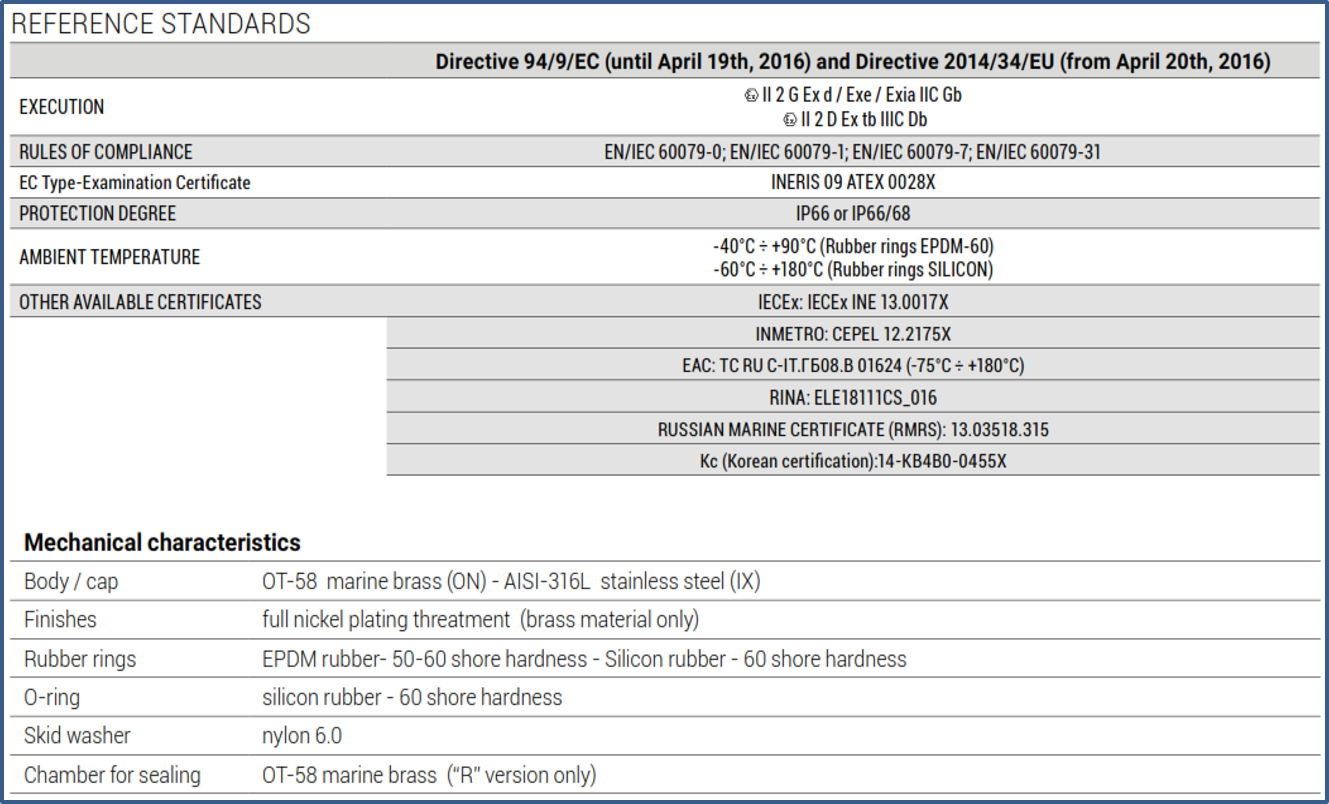Select the INERIS 09 ATEX 0028X value
Viewport: 1329px width, 804px height.
[x=853, y=183]
